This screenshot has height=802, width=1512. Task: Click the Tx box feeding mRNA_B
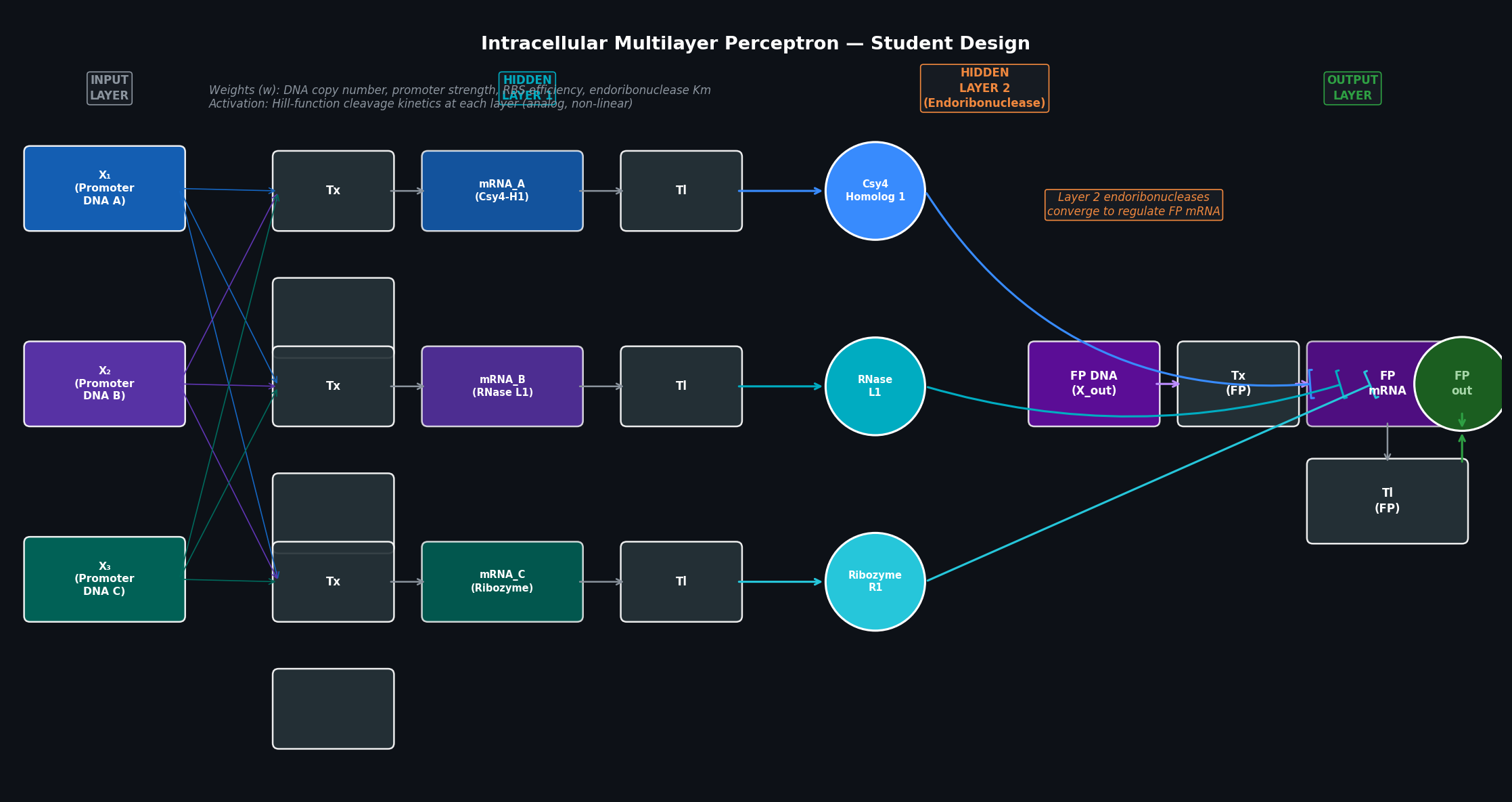(333, 386)
